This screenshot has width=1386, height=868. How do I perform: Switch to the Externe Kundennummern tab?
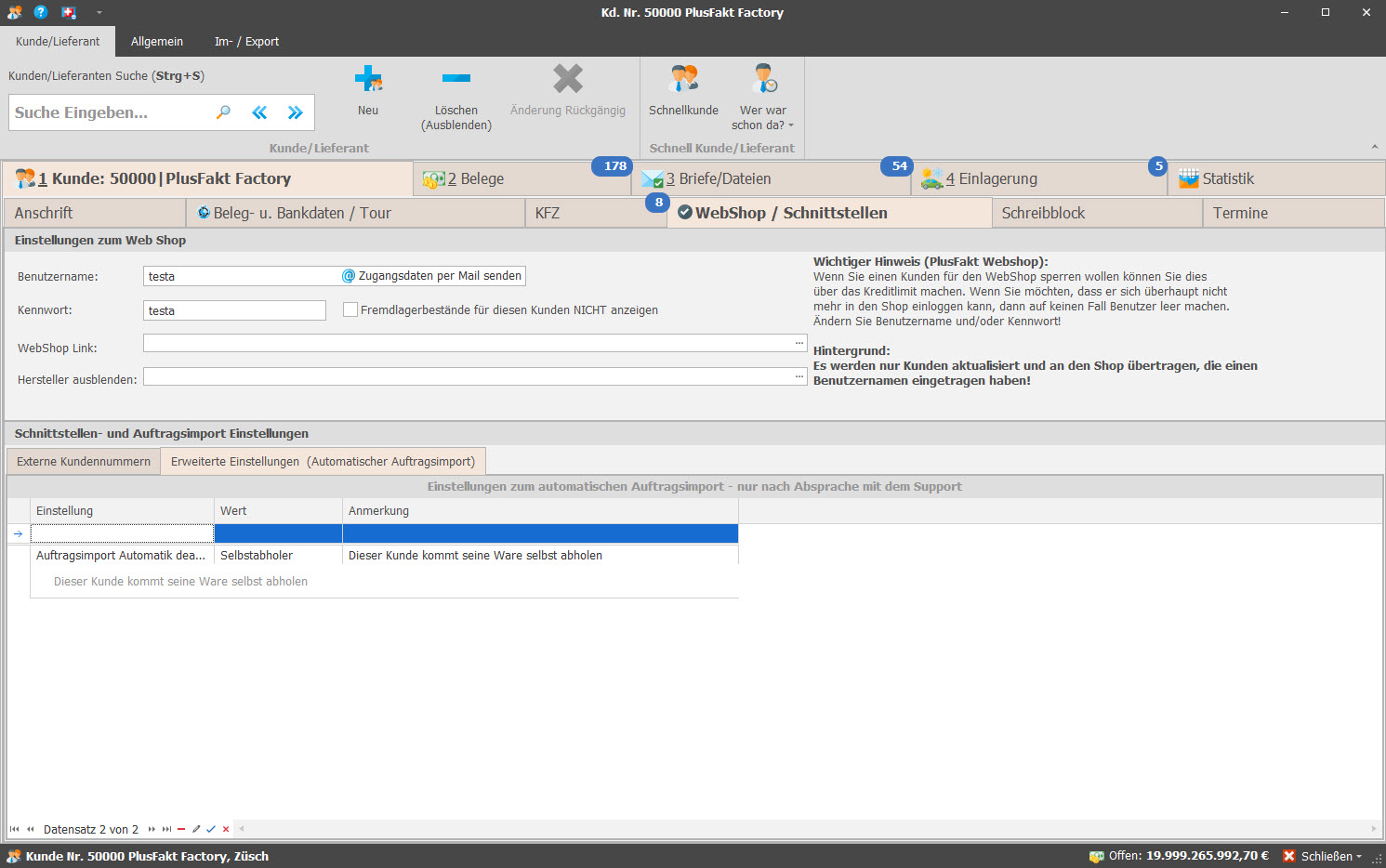tap(84, 462)
